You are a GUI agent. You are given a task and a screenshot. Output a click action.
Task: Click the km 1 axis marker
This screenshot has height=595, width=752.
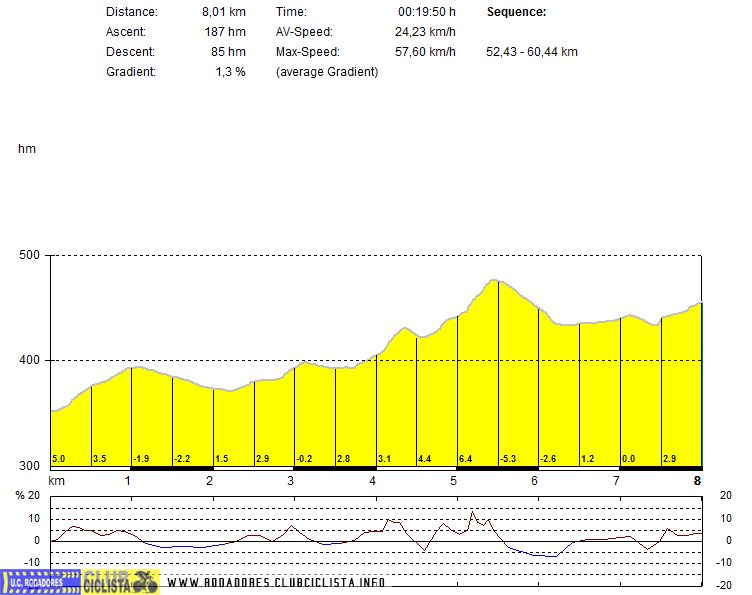pos(129,481)
